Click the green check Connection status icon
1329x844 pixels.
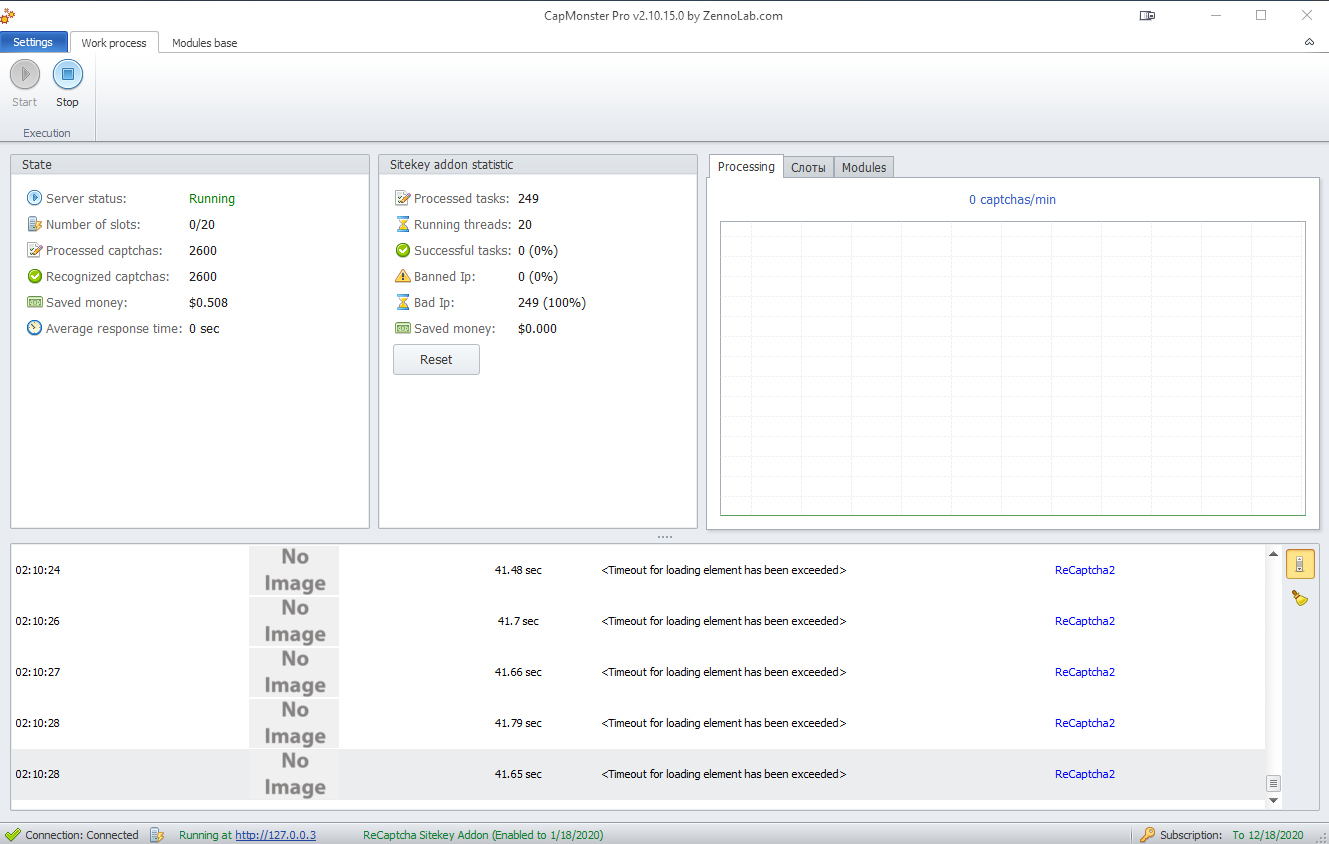12,834
